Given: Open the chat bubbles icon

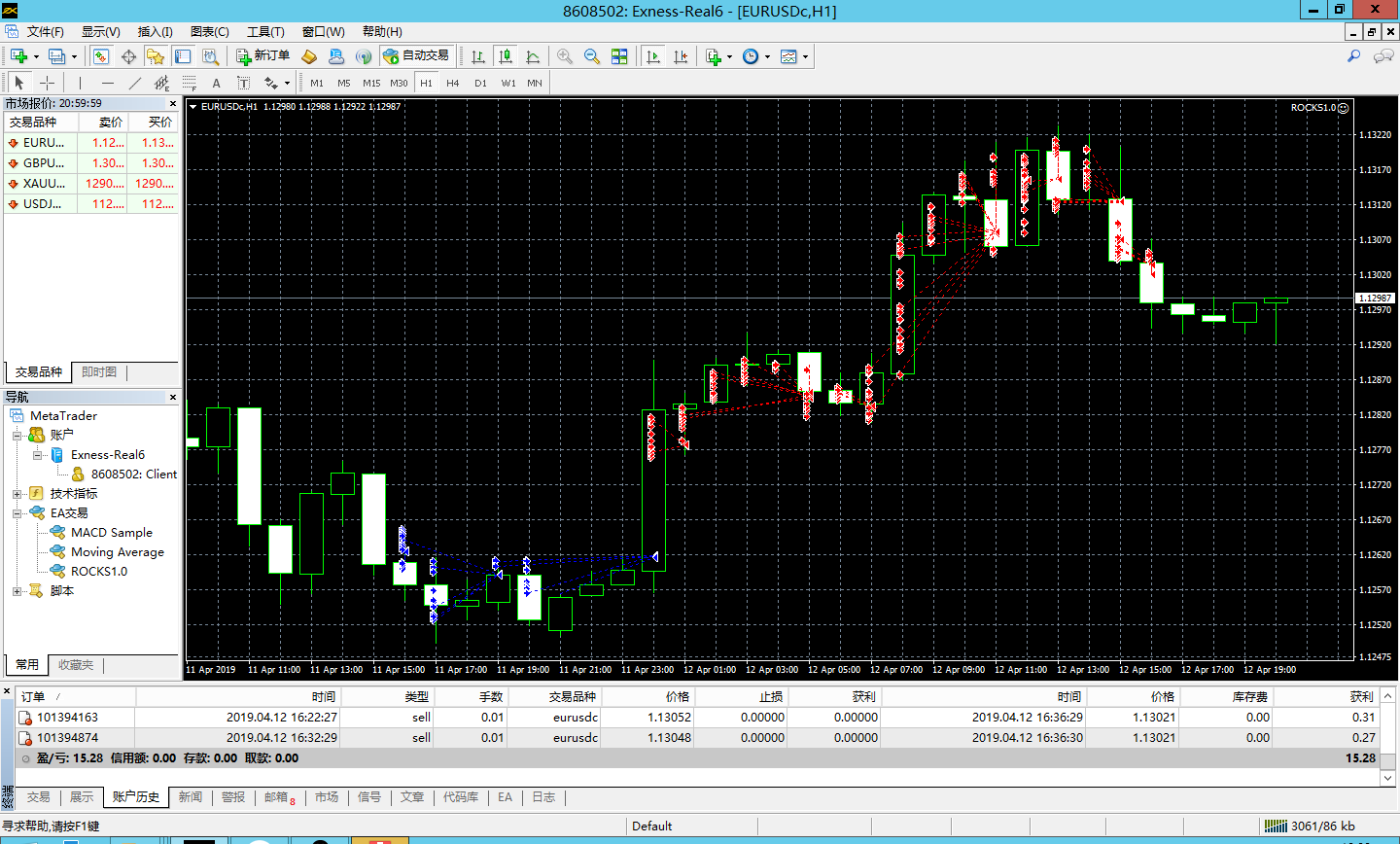Looking at the screenshot, I should tap(1382, 56).
